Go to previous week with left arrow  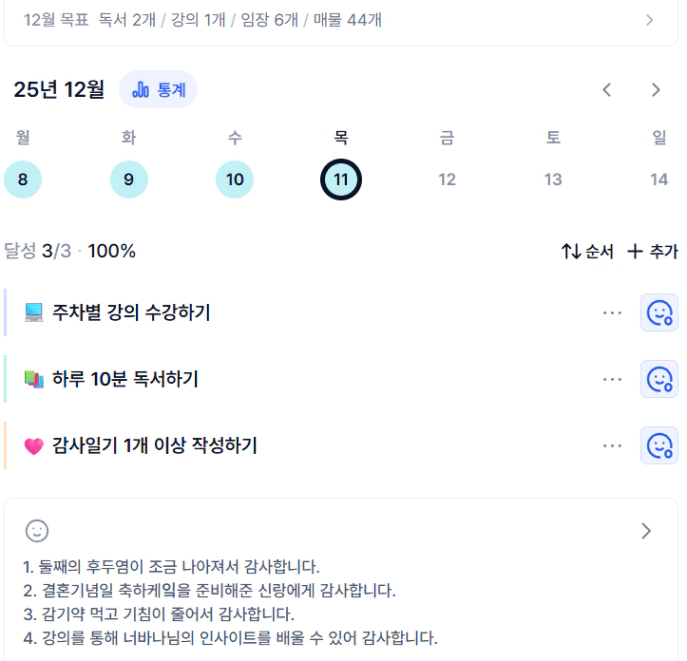(x=607, y=90)
